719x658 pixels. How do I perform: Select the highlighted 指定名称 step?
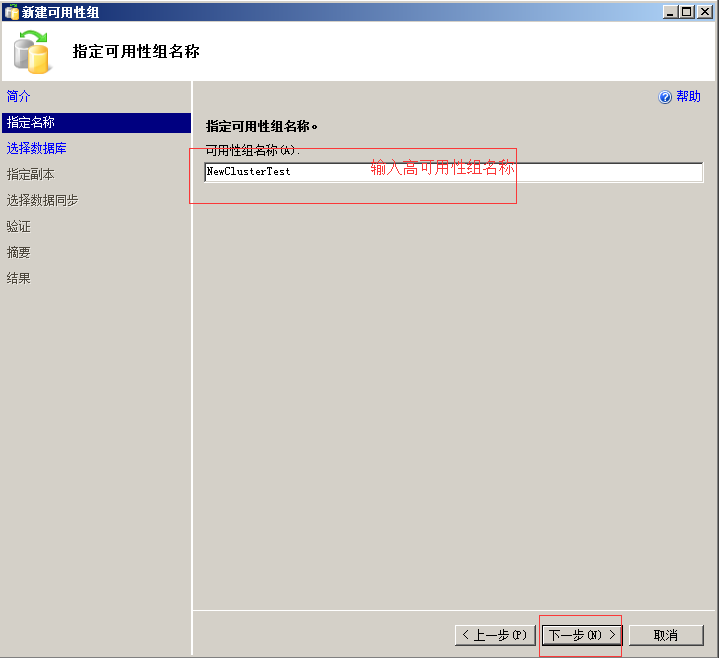pyautogui.click(x=31, y=122)
